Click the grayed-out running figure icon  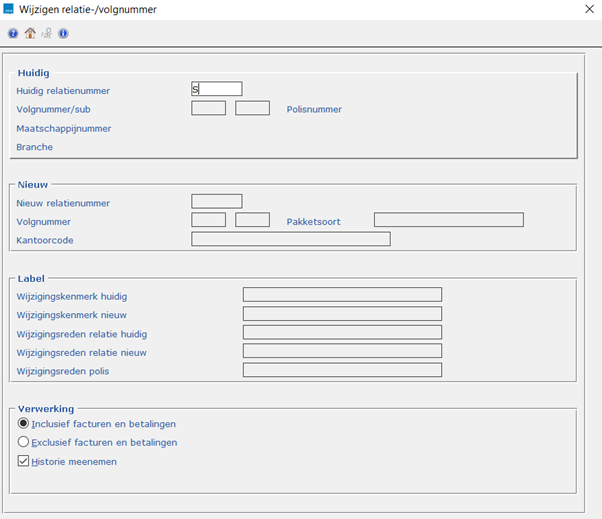point(46,33)
